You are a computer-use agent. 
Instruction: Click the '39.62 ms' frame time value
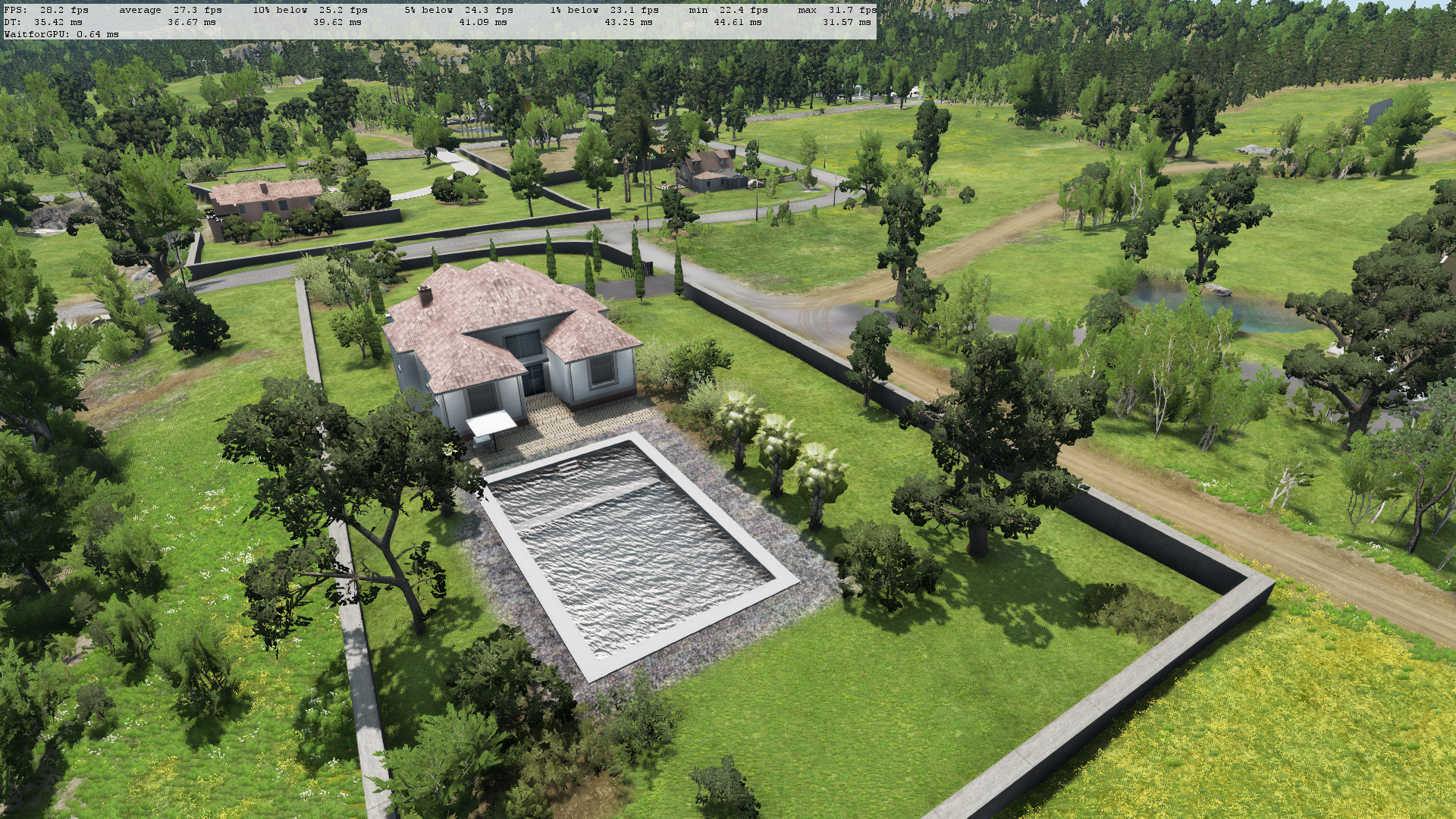pos(337,22)
